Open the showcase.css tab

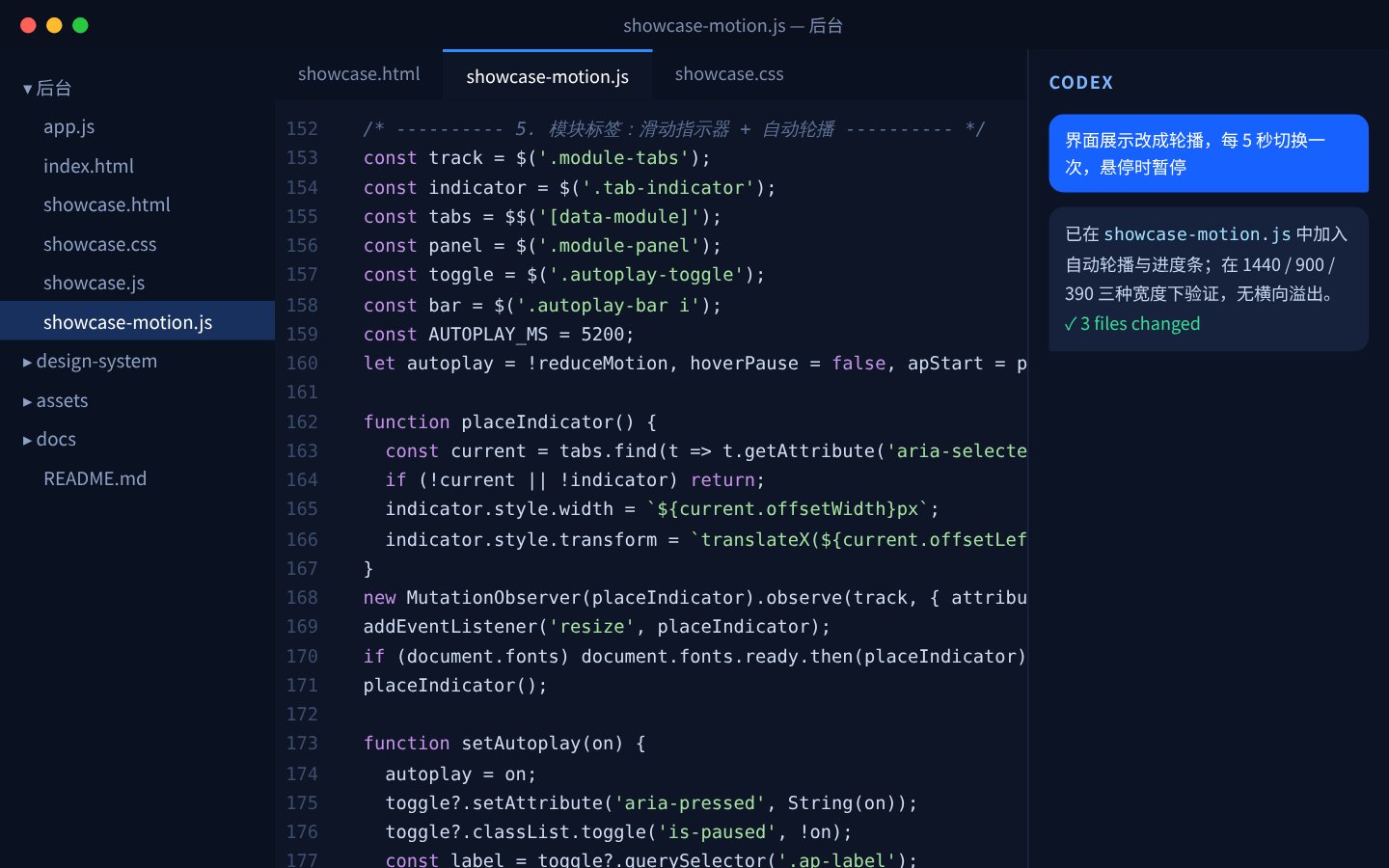(x=729, y=74)
